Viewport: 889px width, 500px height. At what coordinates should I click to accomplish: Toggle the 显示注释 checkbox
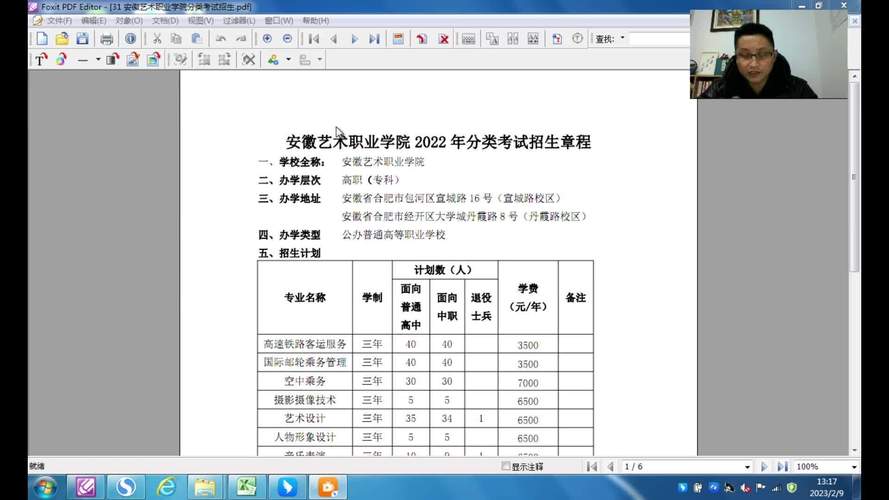click(506, 466)
